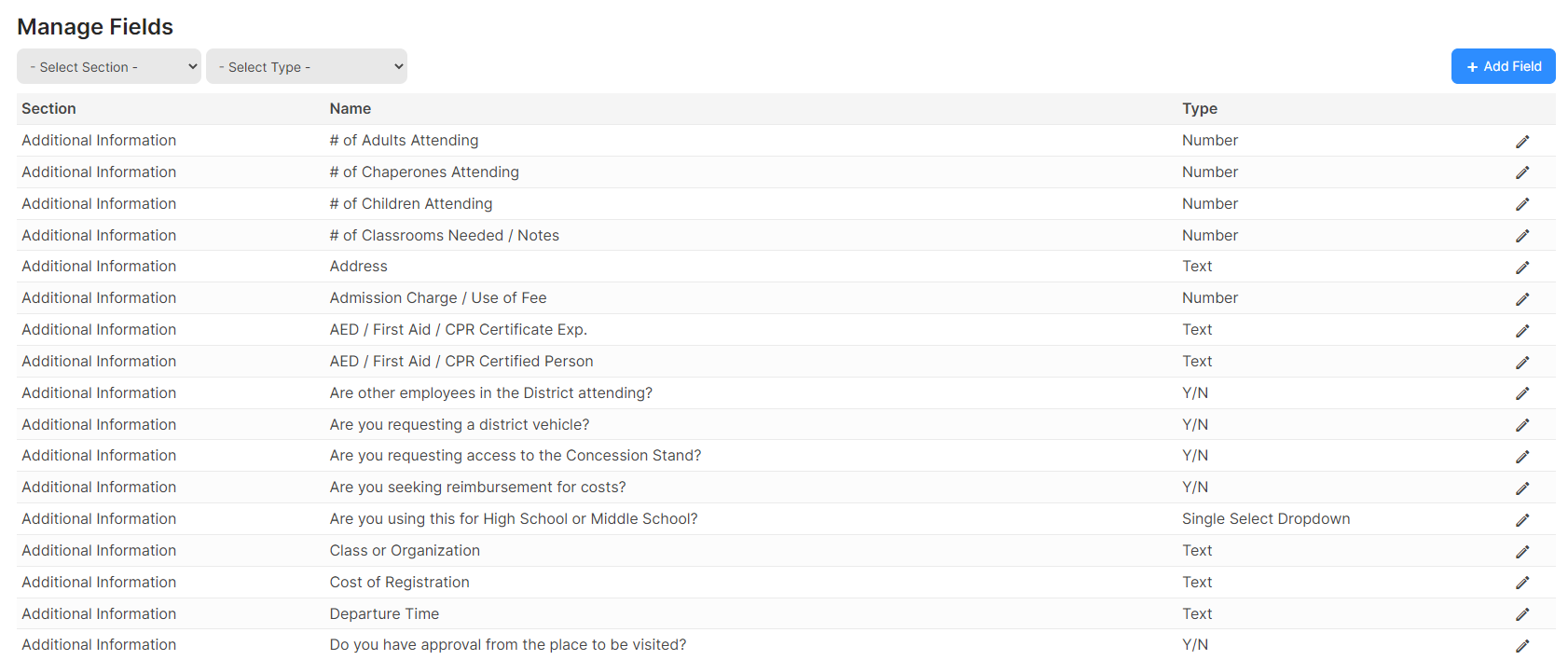
Task: Edit 'Are you requesting a district vehicle?' field
Action: coord(1522,425)
